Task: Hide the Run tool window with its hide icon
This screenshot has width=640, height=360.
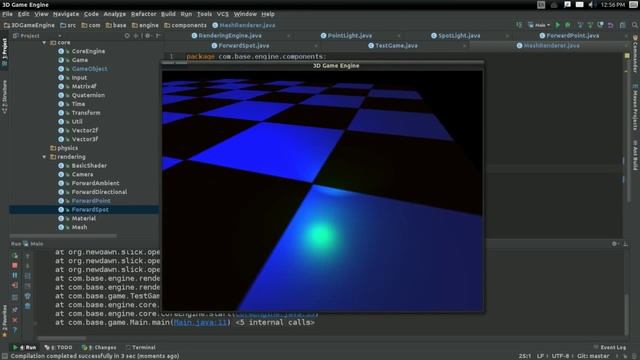Action: tap(625, 244)
